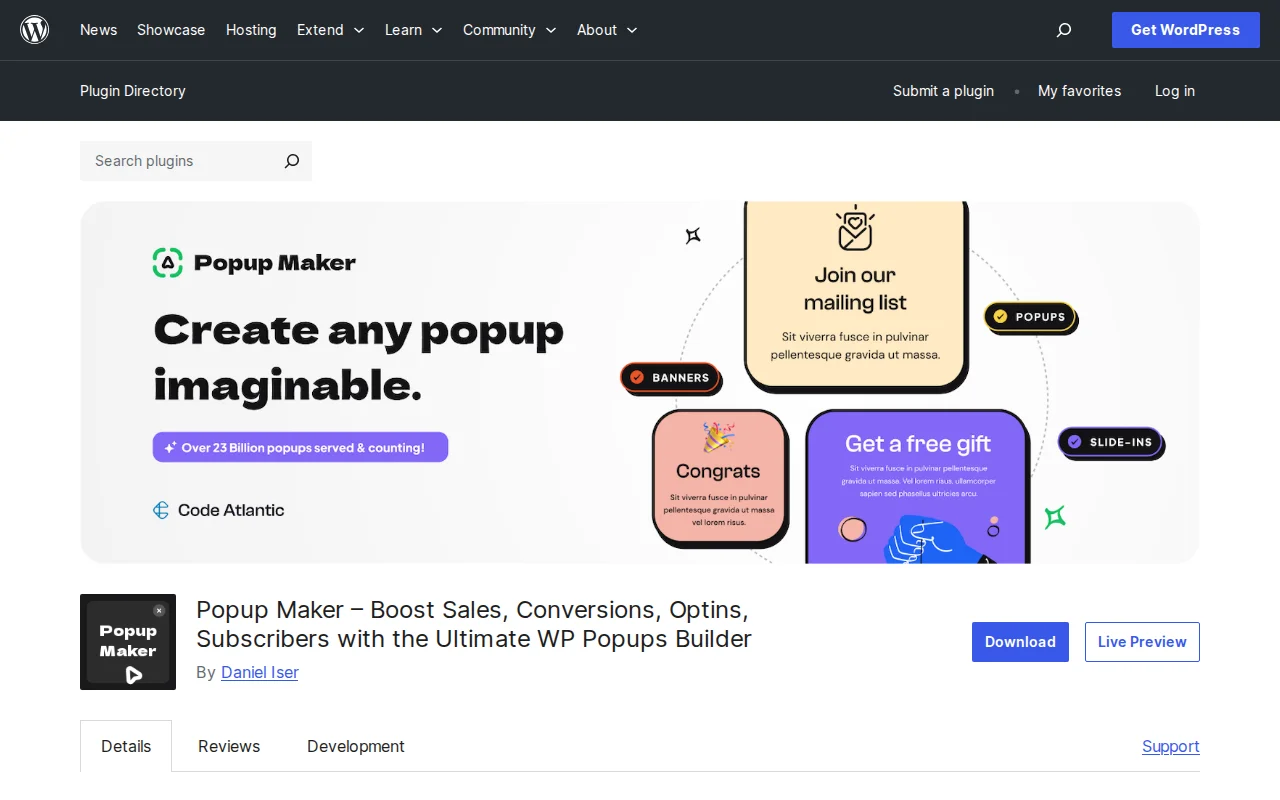Click the Get WordPress button
This screenshot has width=1280, height=800.
click(1185, 30)
